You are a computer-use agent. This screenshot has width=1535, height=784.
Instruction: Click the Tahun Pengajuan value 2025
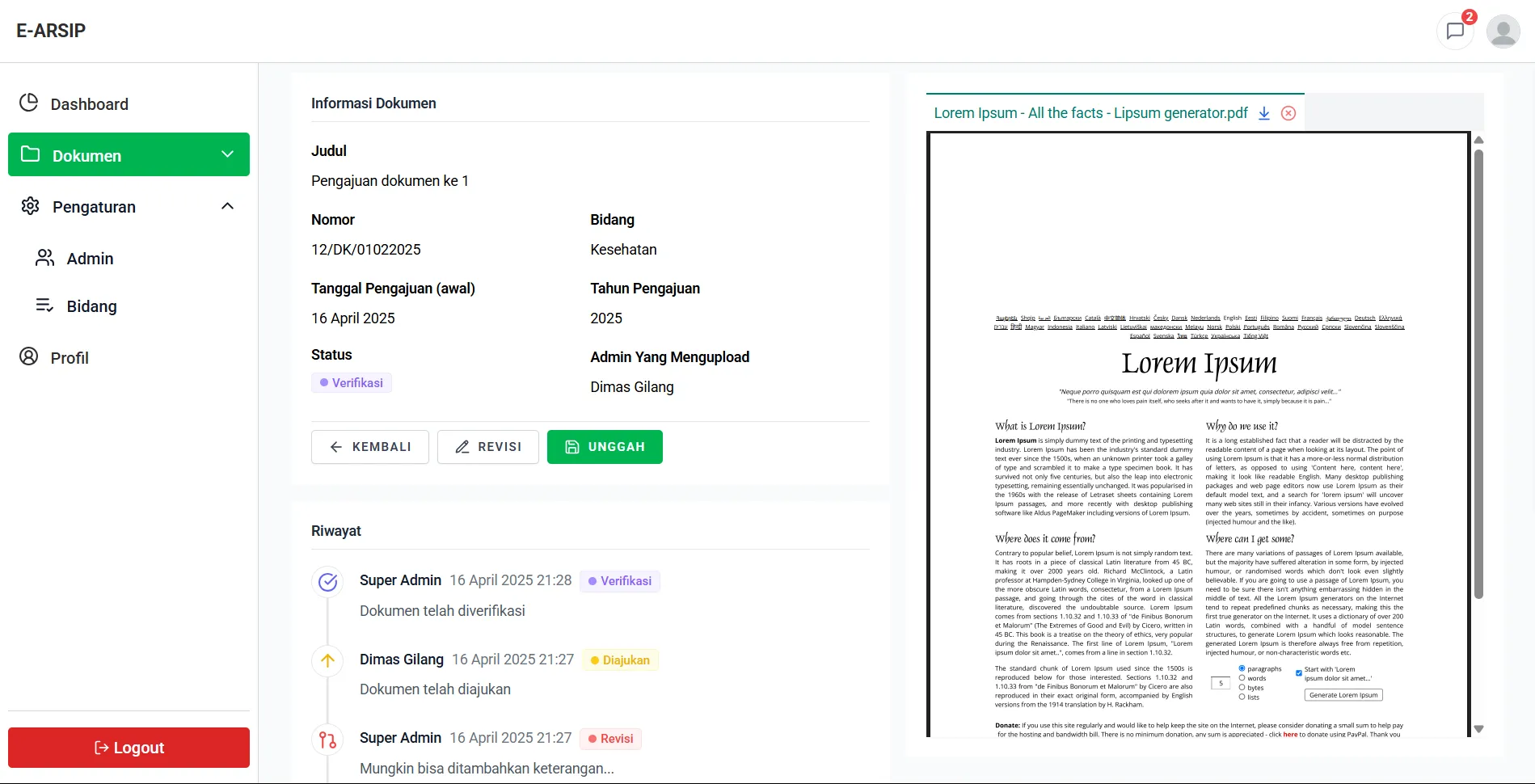pyautogui.click(x=606, y=318)
